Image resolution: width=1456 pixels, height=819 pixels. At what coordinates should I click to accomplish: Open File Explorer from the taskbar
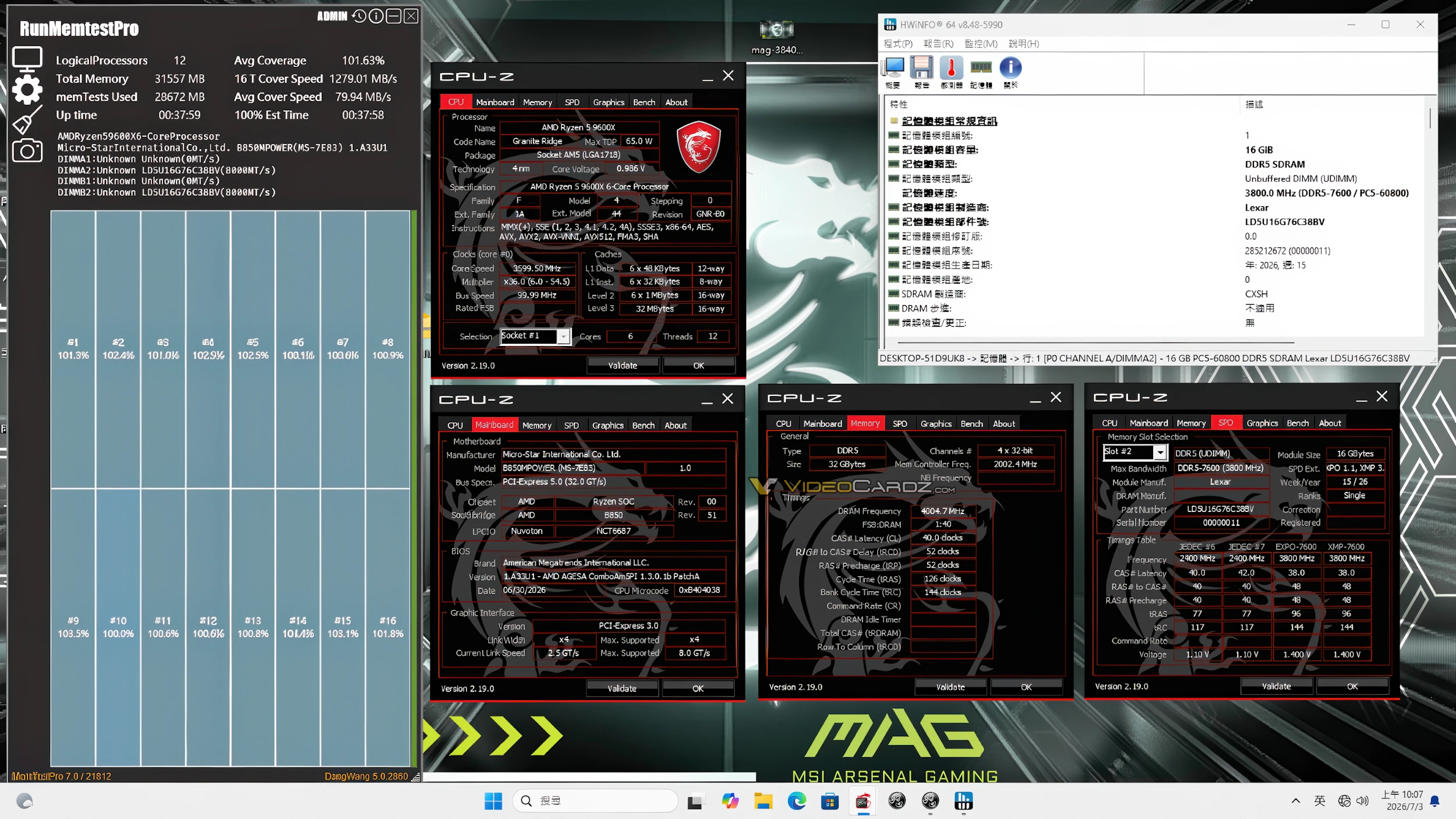(x=763, y=801)
